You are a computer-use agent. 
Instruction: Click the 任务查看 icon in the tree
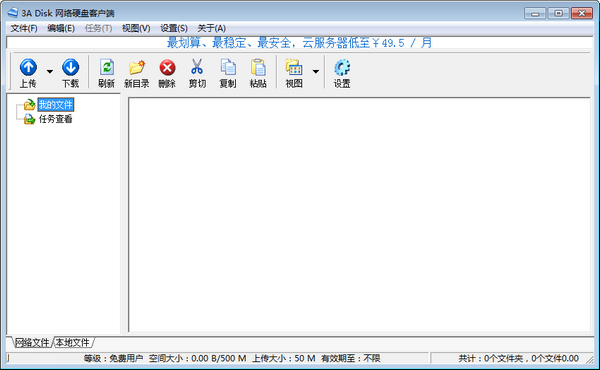(x=29, y=119)
